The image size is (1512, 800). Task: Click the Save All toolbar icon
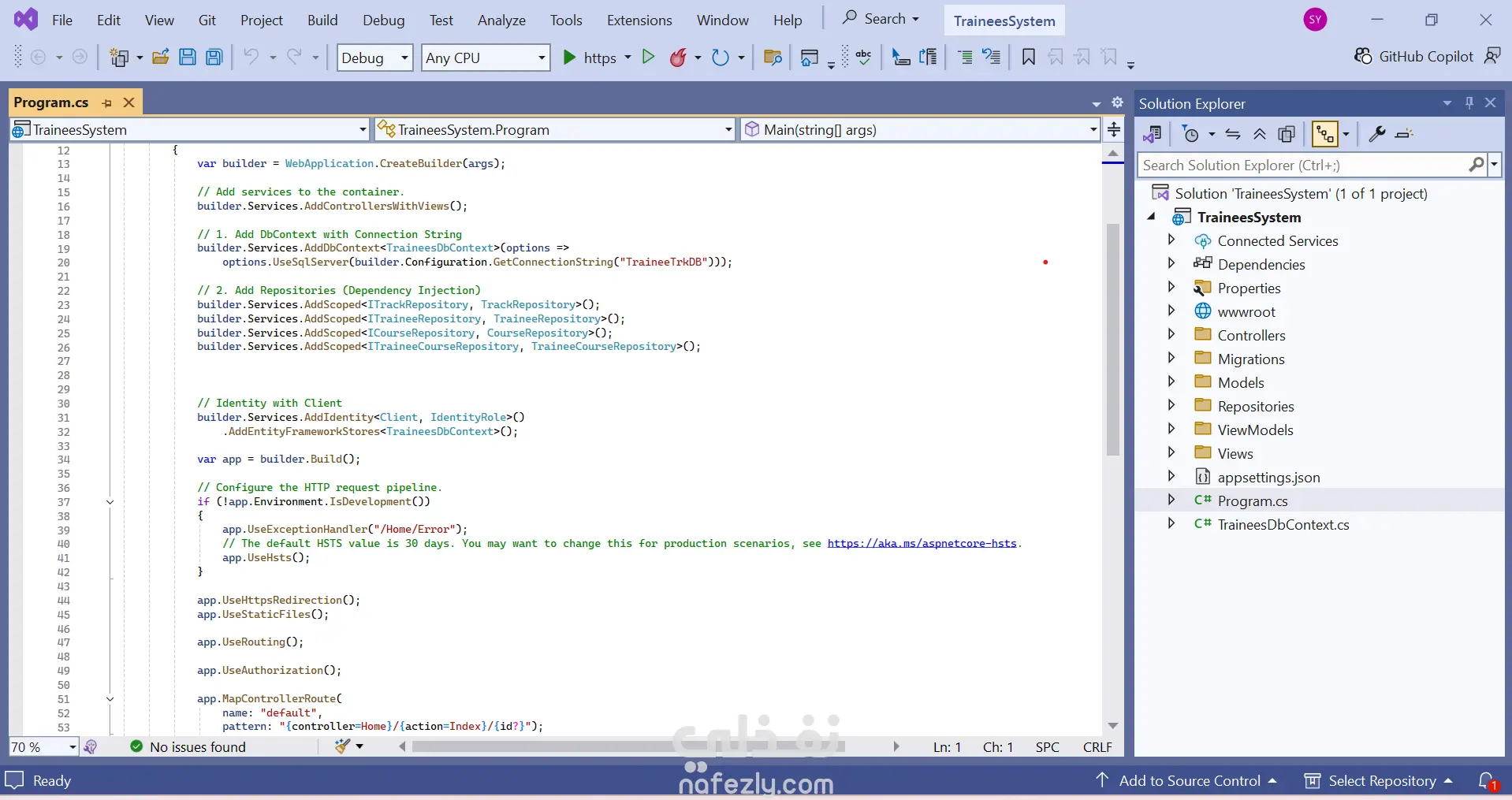pyautogui.click(x=214, y=57)
